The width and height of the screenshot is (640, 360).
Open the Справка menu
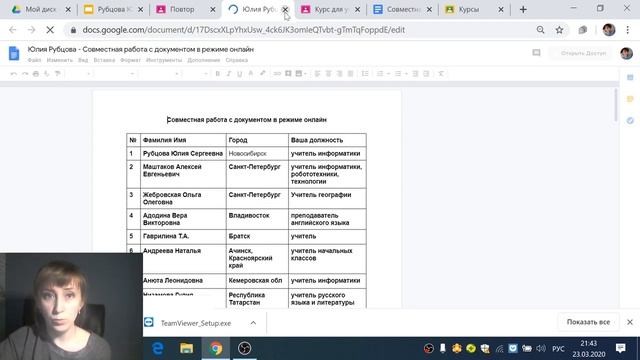[237, 60]
